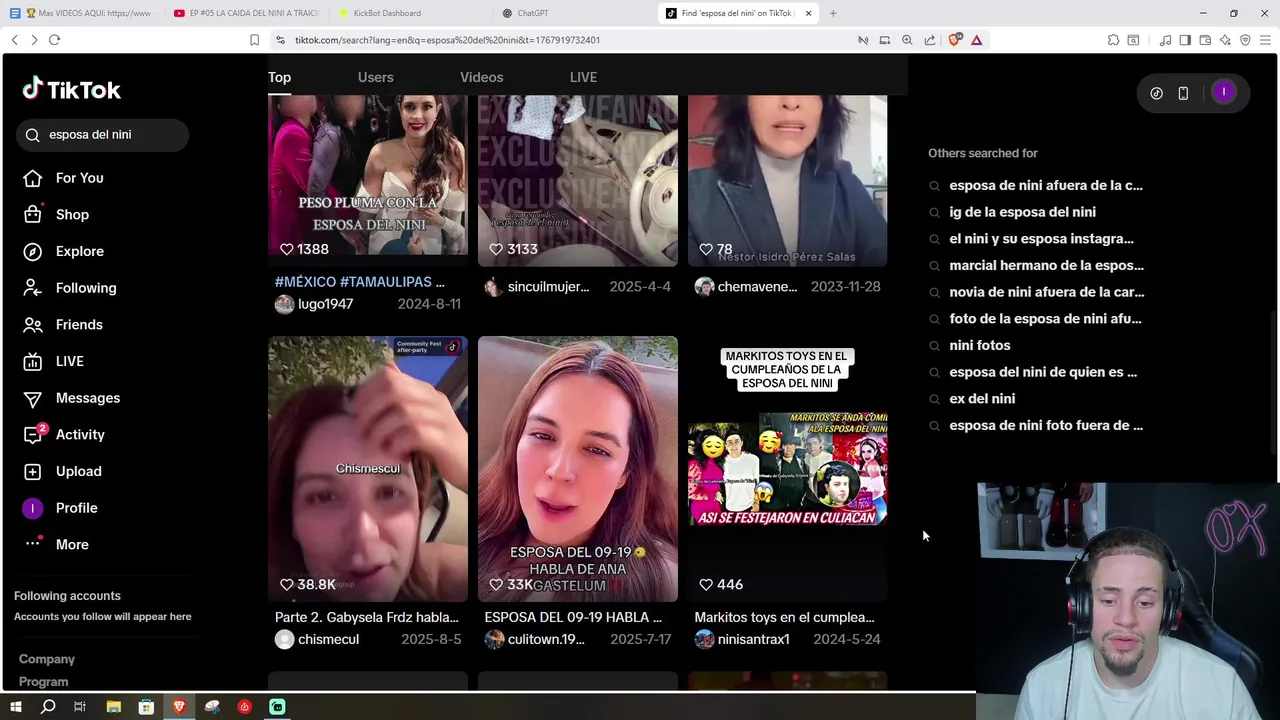
Task: Open suggestion 'ex del nini'
Action: click(982, 398)
